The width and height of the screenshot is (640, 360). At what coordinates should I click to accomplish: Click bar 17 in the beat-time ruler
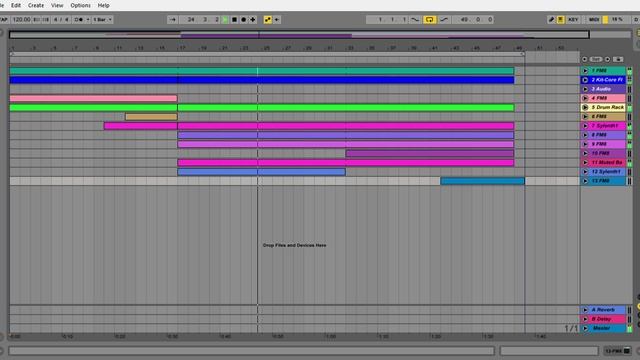pyautogui.click(x=182, y=48)
